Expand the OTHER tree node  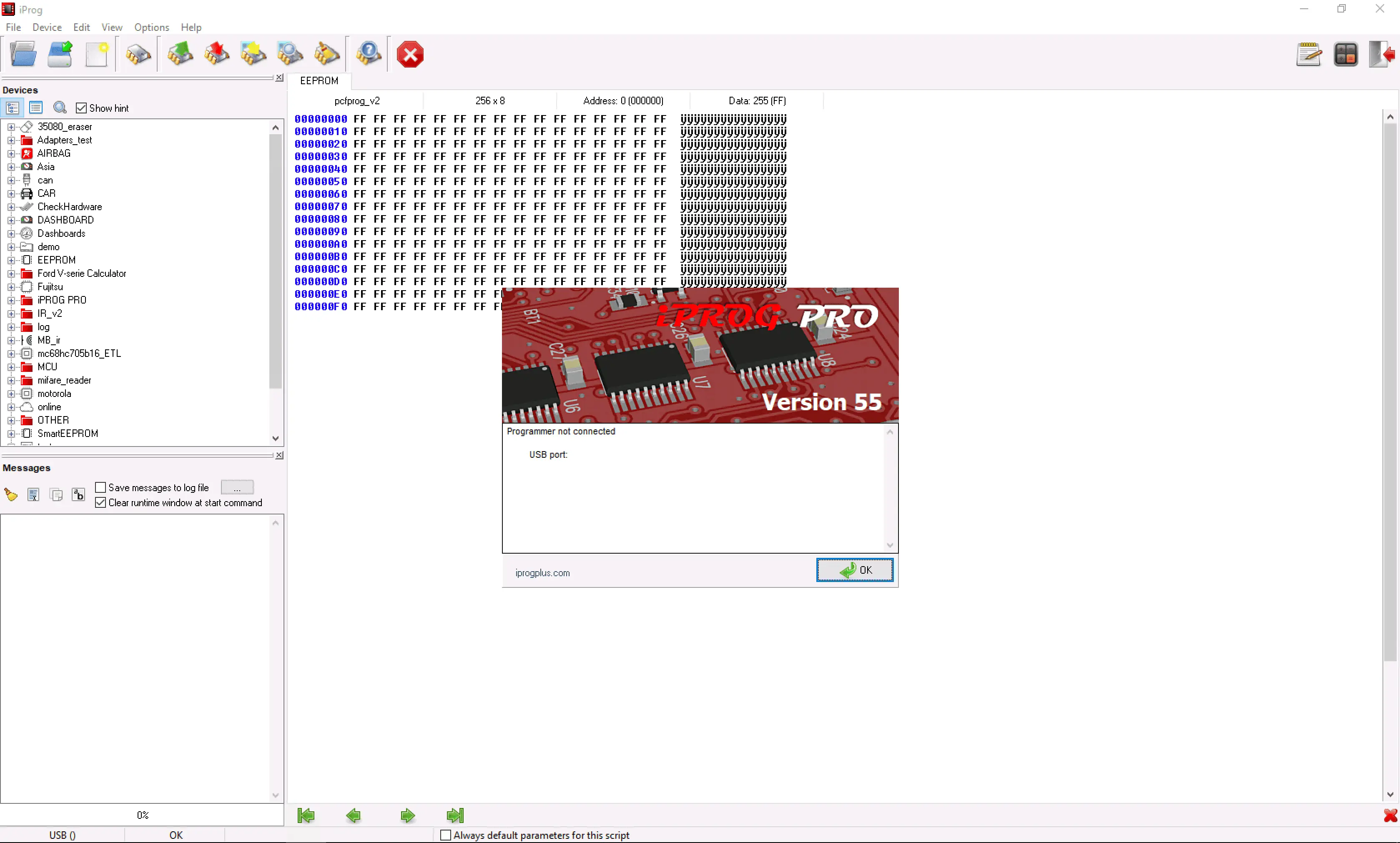tap(11, 420)
